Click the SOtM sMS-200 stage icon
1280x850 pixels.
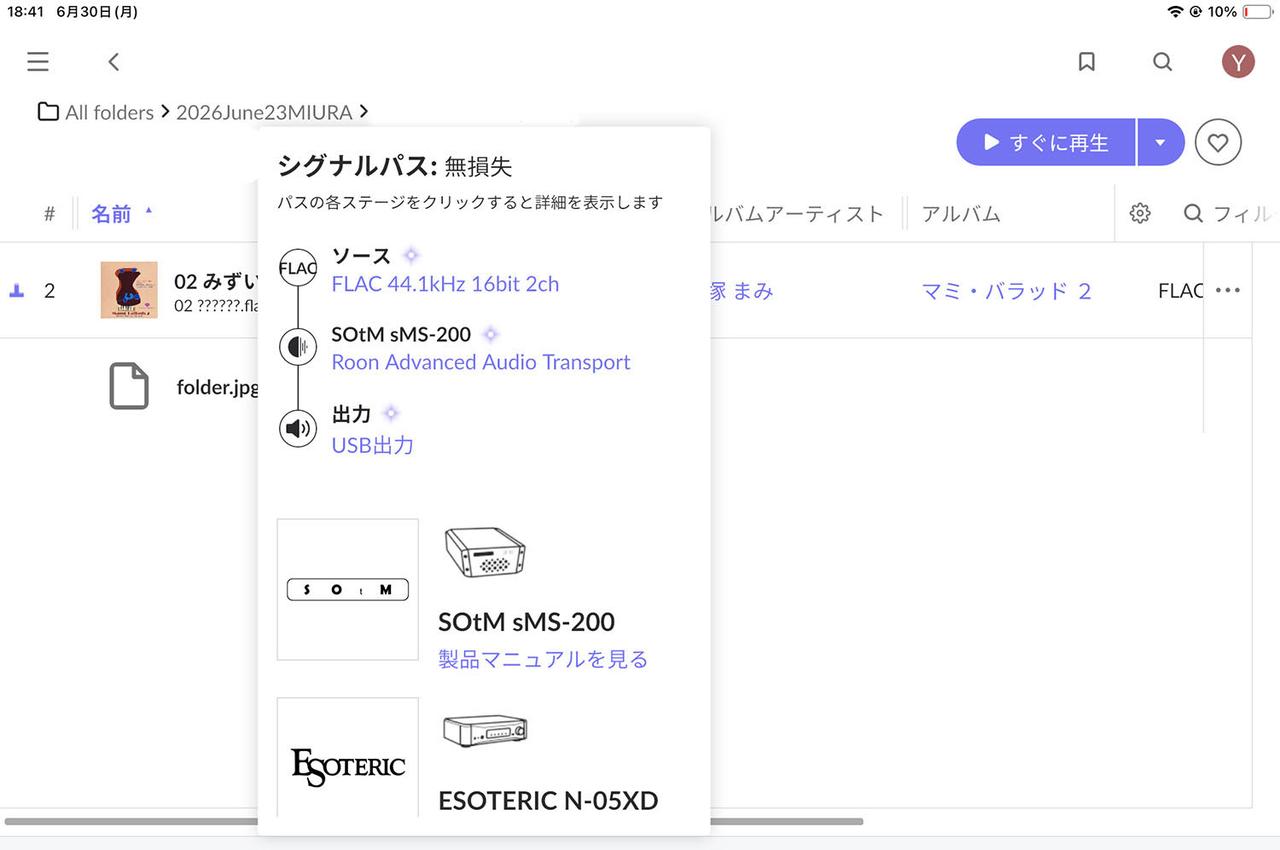298,347
